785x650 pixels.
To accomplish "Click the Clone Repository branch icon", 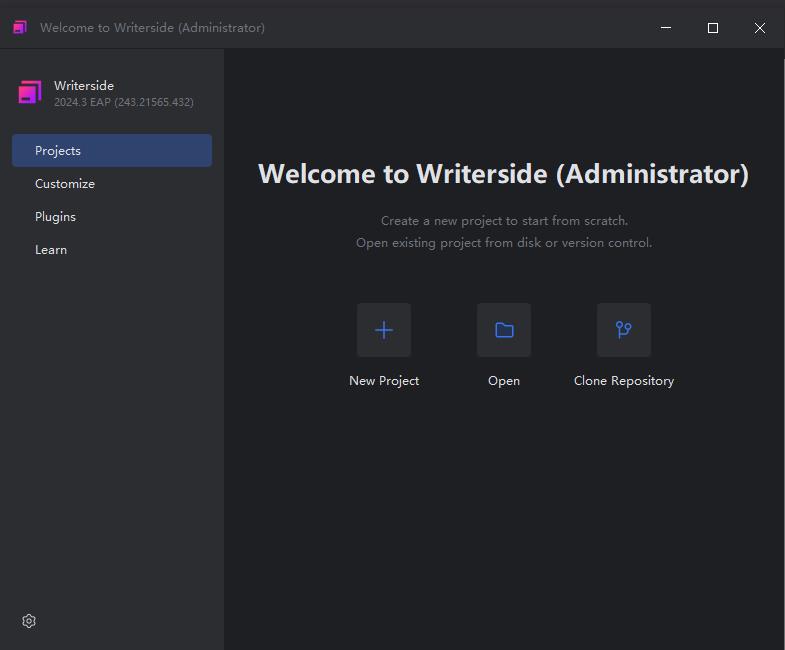I will tap(624, 330).
